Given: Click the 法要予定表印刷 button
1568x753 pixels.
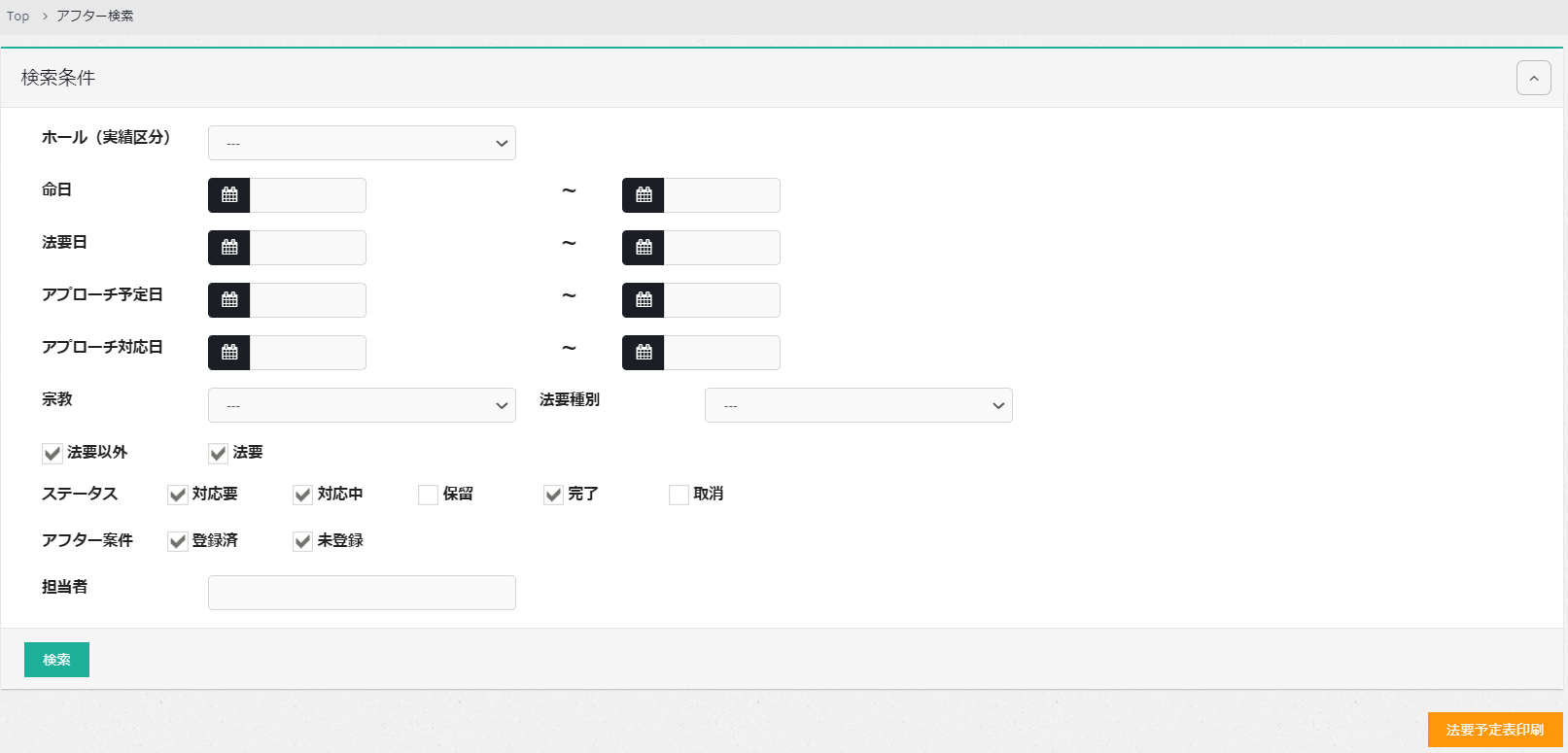Looking at the screenshot, I should [x=1494, y=730].
